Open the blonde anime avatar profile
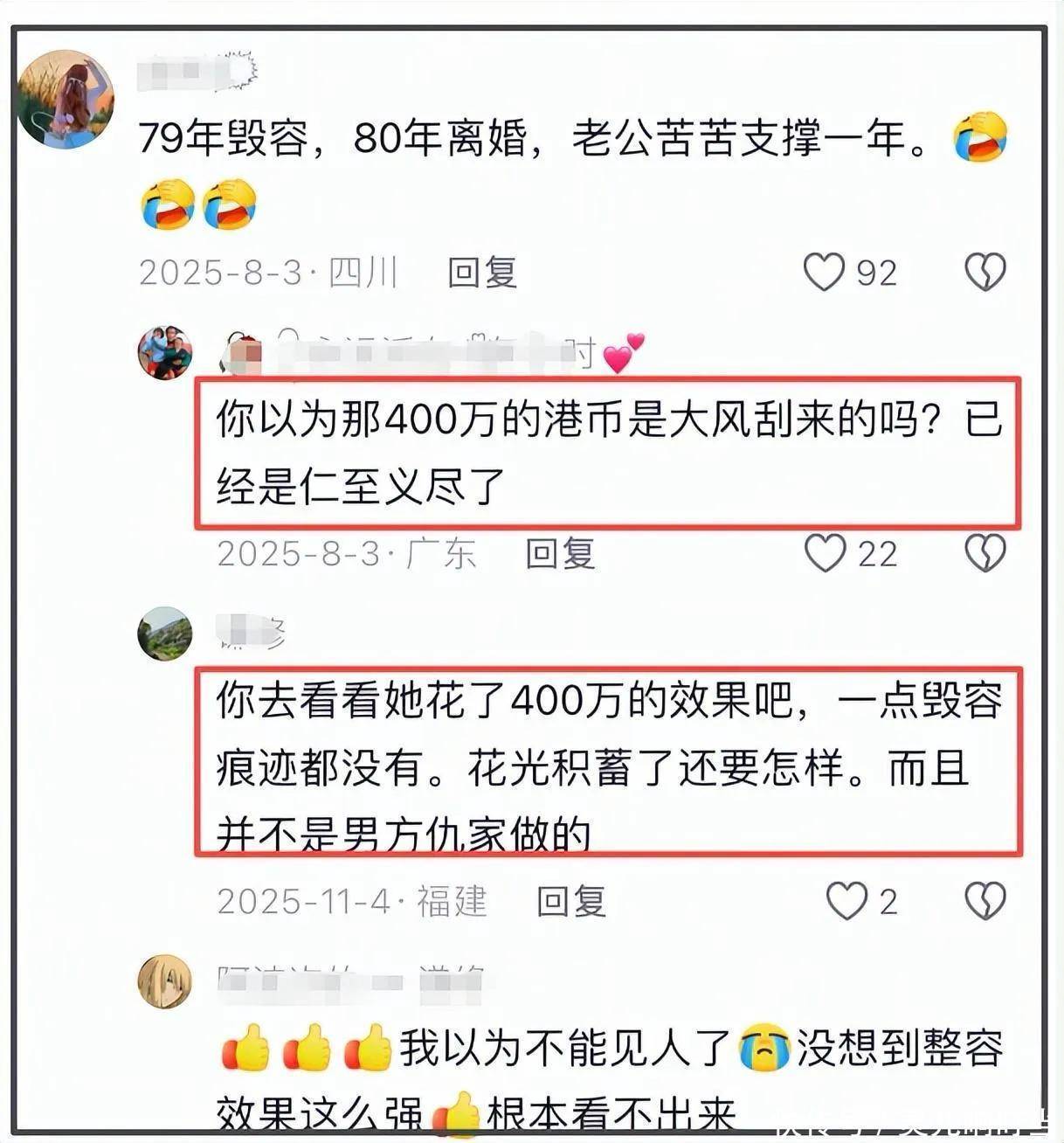 point(165,980)
